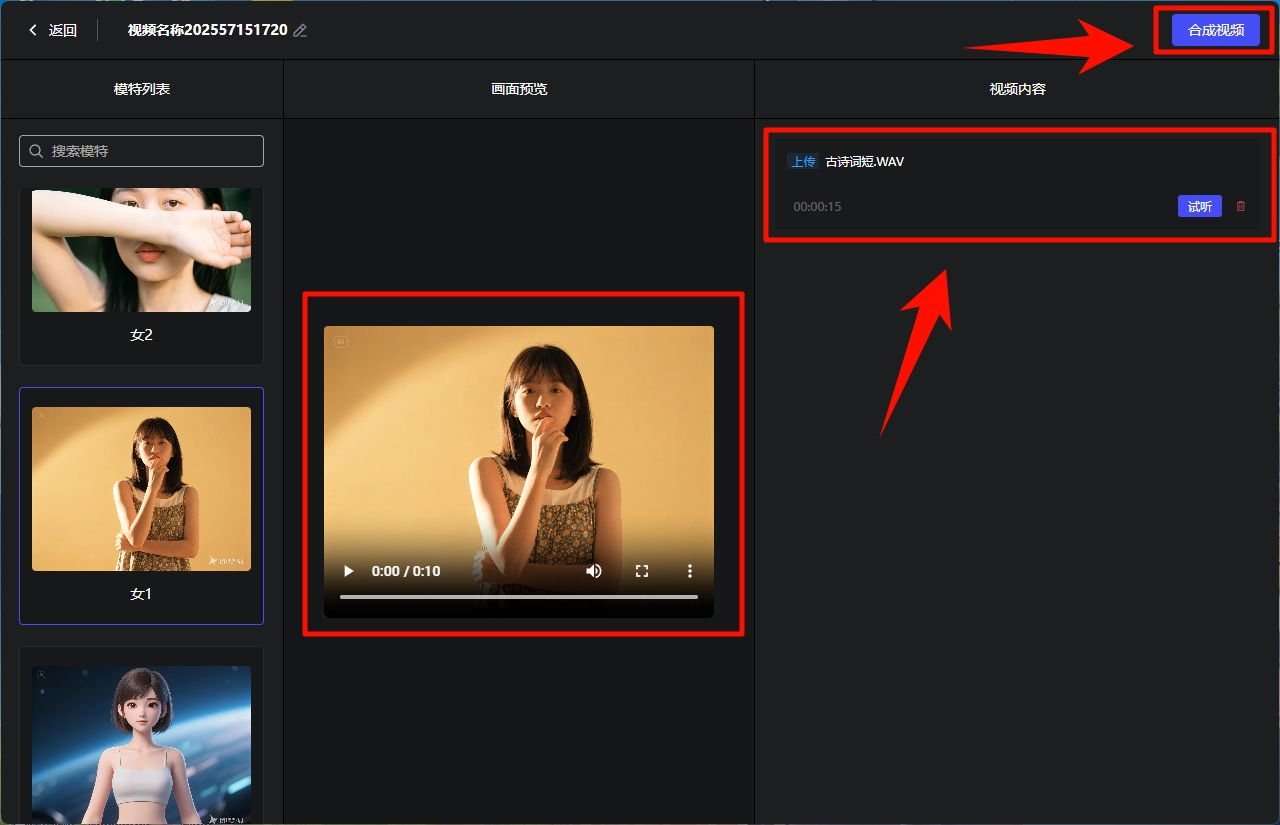Click the 上传 tag beside audio file
This screenshot has width=1280, height=825.
tap(802, 161)
